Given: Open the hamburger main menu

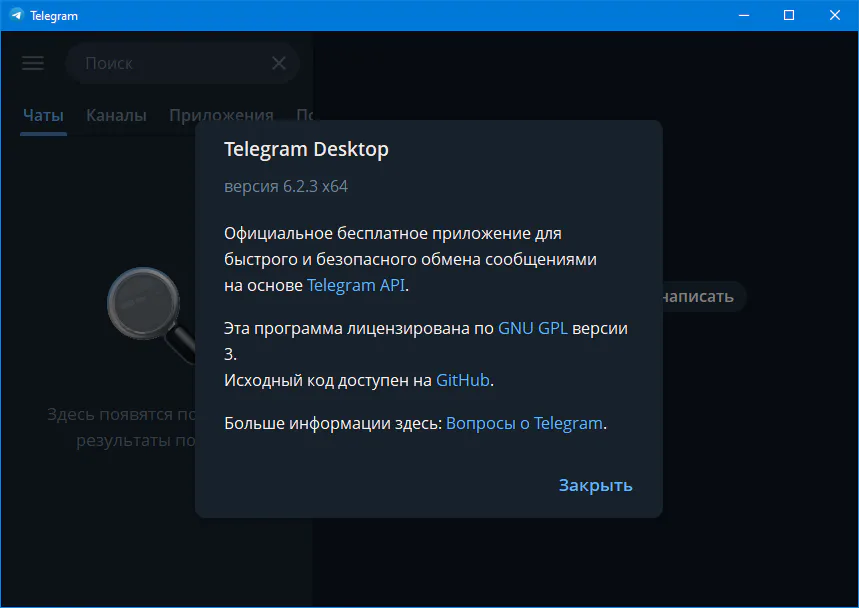Looking at the screenshot, I should pos(33,63).
